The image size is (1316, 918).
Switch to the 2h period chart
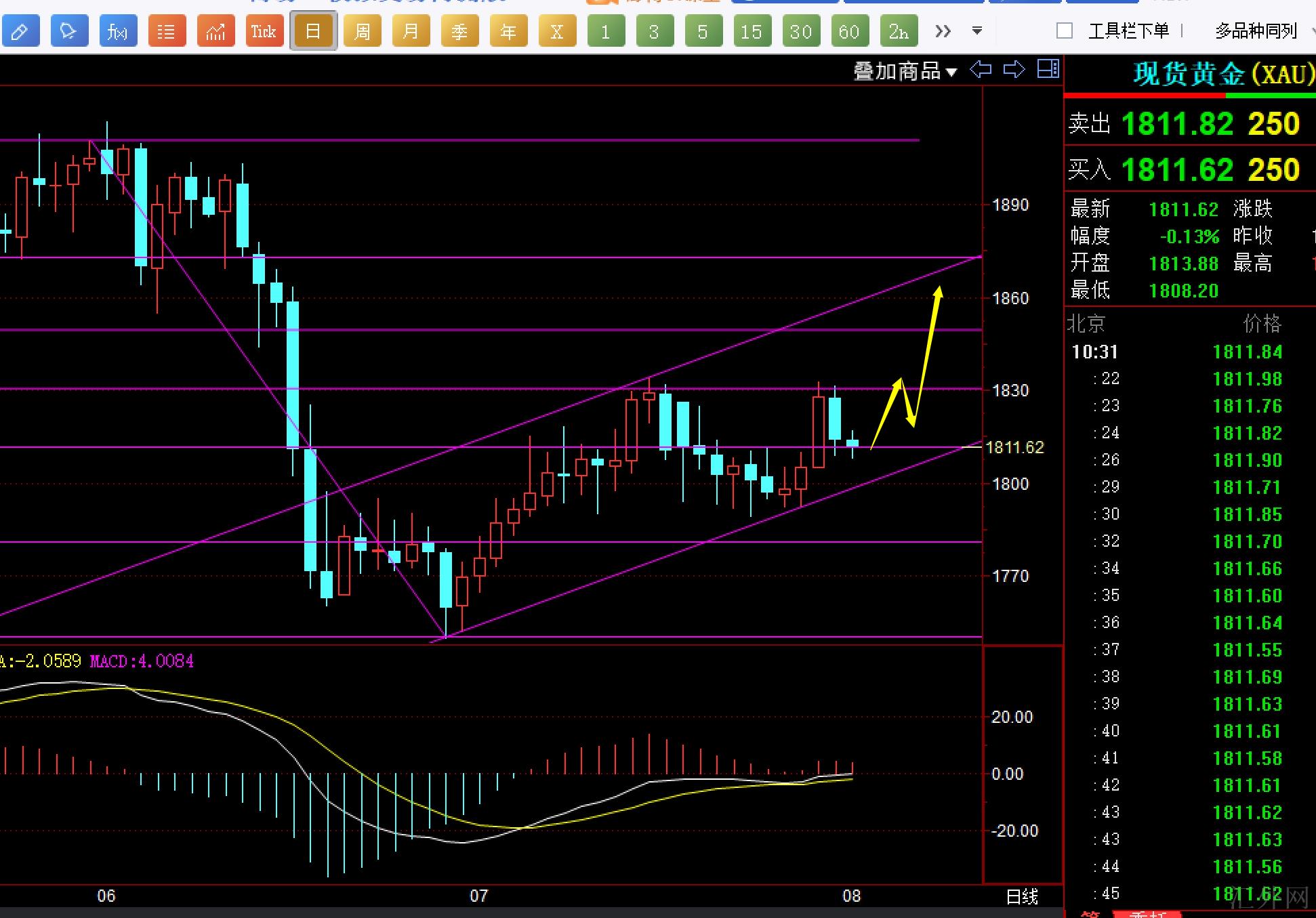899,31
